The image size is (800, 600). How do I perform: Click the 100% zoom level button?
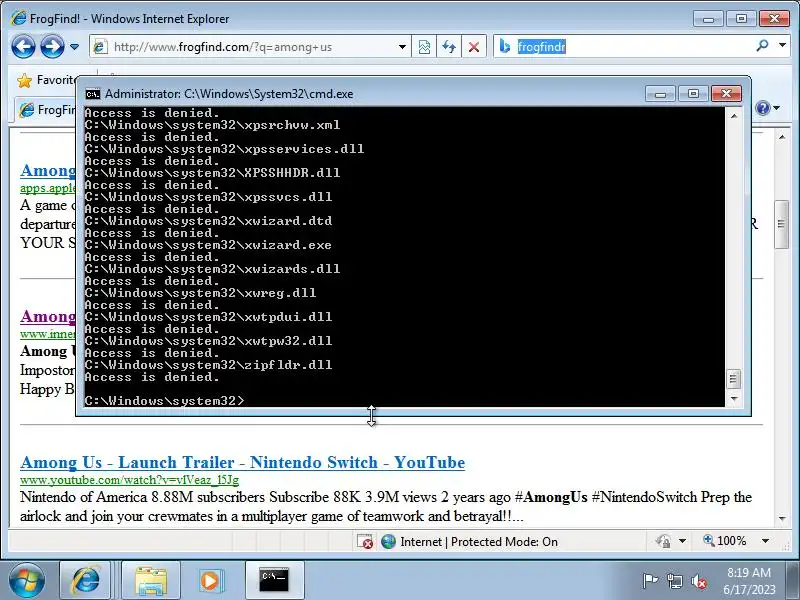(x=724, y=541)
